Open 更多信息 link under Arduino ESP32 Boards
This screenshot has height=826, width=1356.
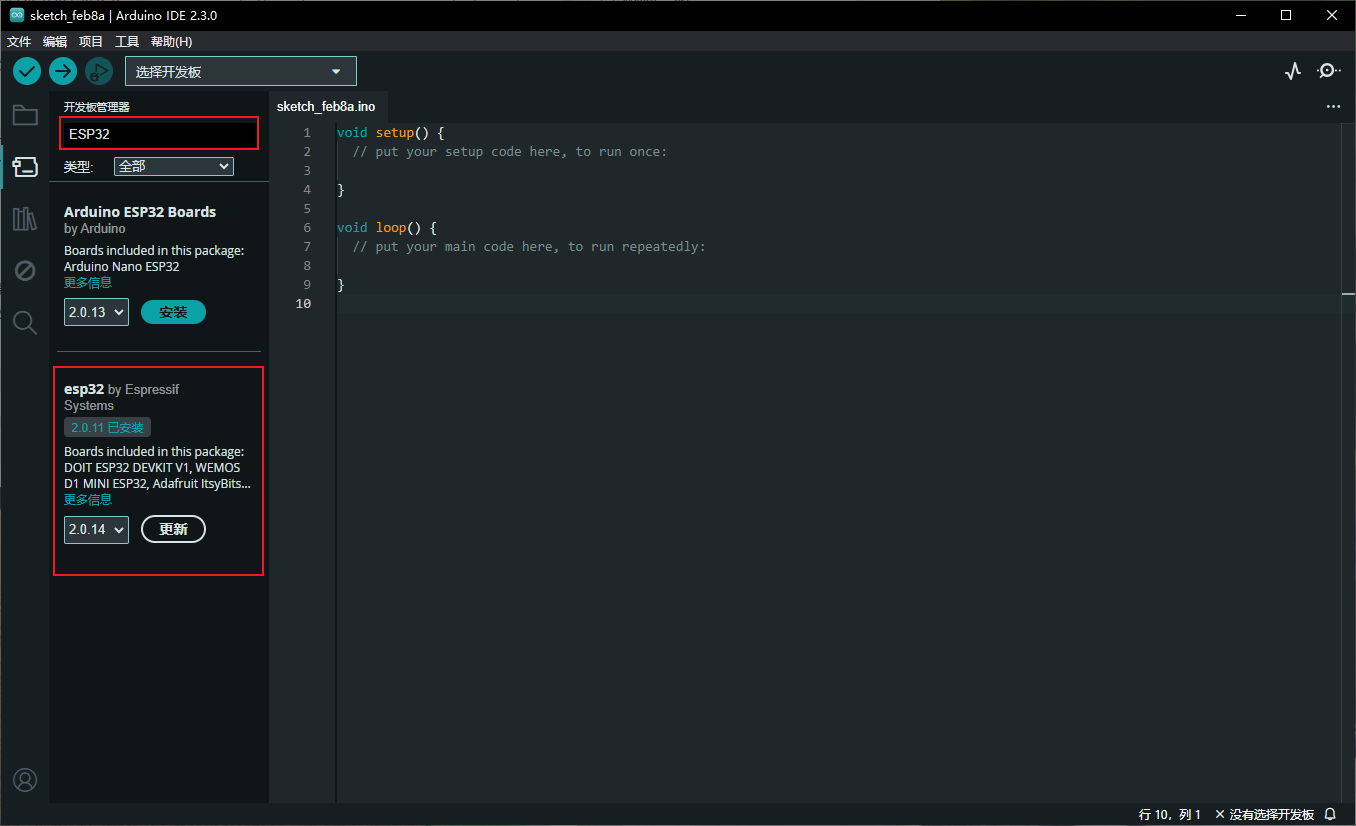[88, 283]
